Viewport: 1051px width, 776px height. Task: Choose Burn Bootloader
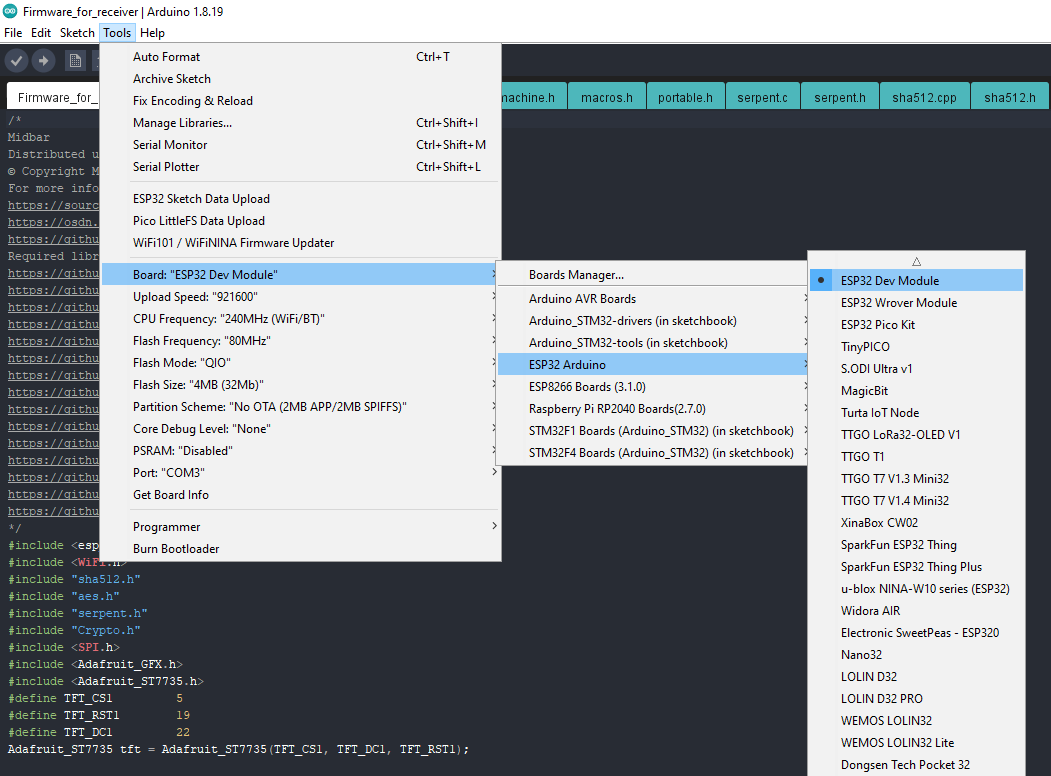pos(301,549)
